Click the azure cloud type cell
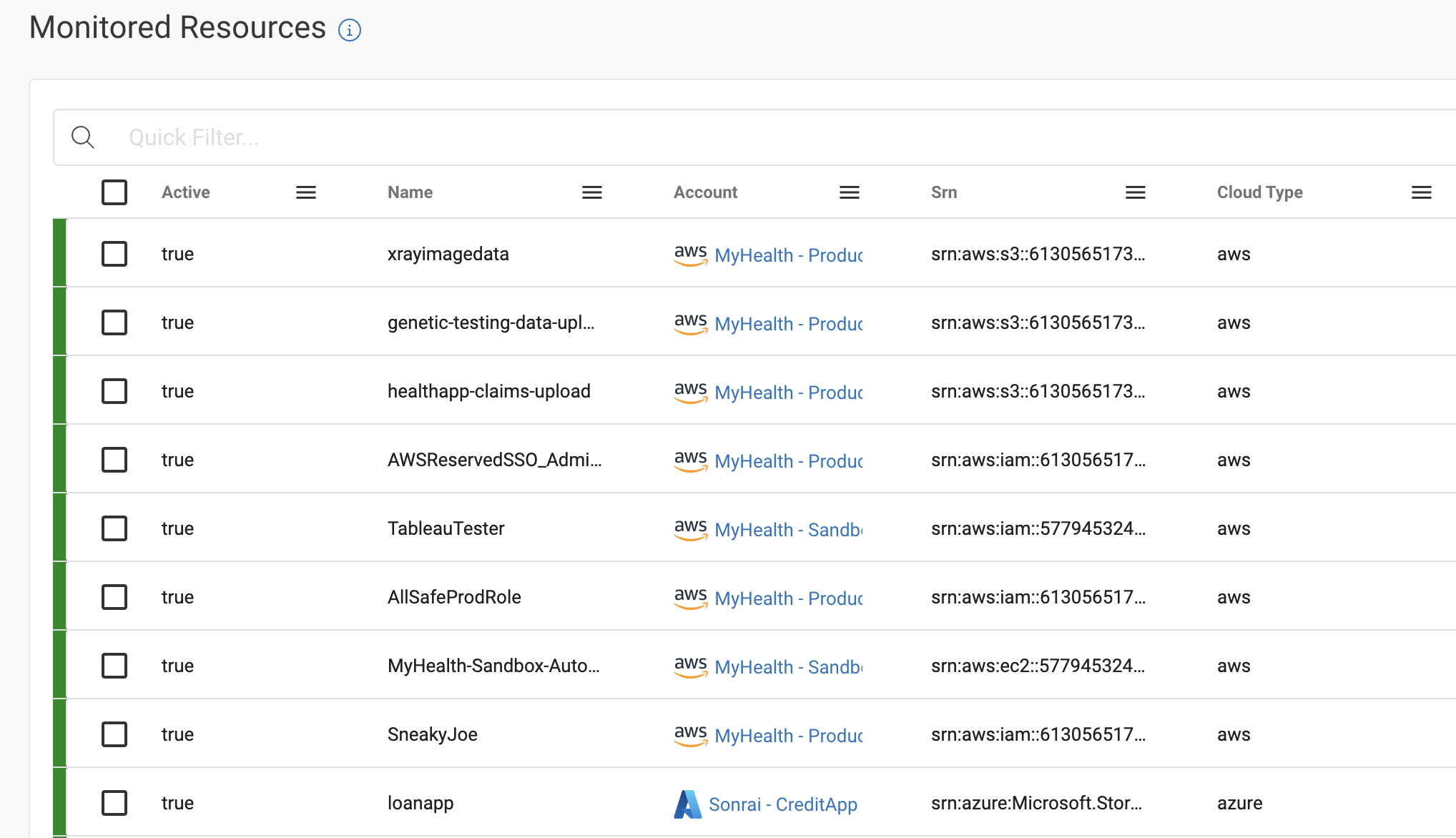Screen dimensions: 1456x838 tap(1239, 803)
